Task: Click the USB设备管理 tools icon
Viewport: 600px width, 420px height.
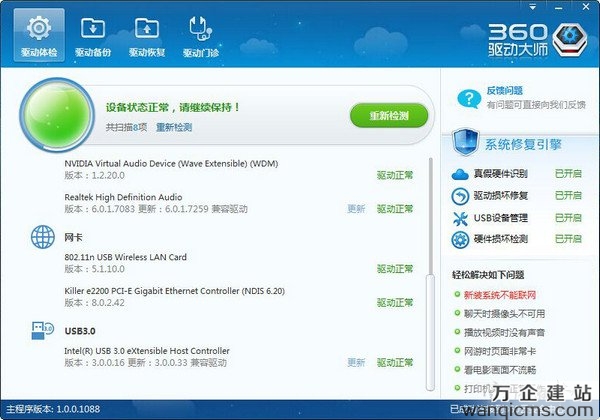Action: point(460,218)
